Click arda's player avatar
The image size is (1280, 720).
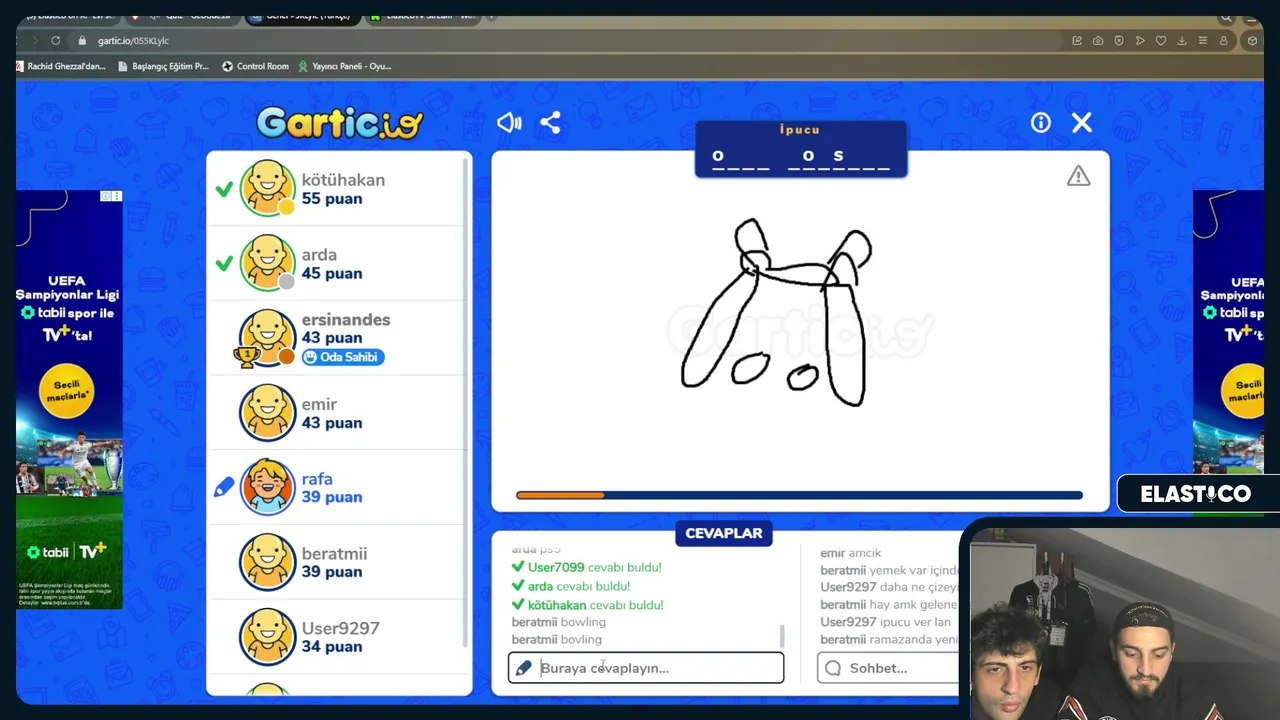(x=267, y=262)
